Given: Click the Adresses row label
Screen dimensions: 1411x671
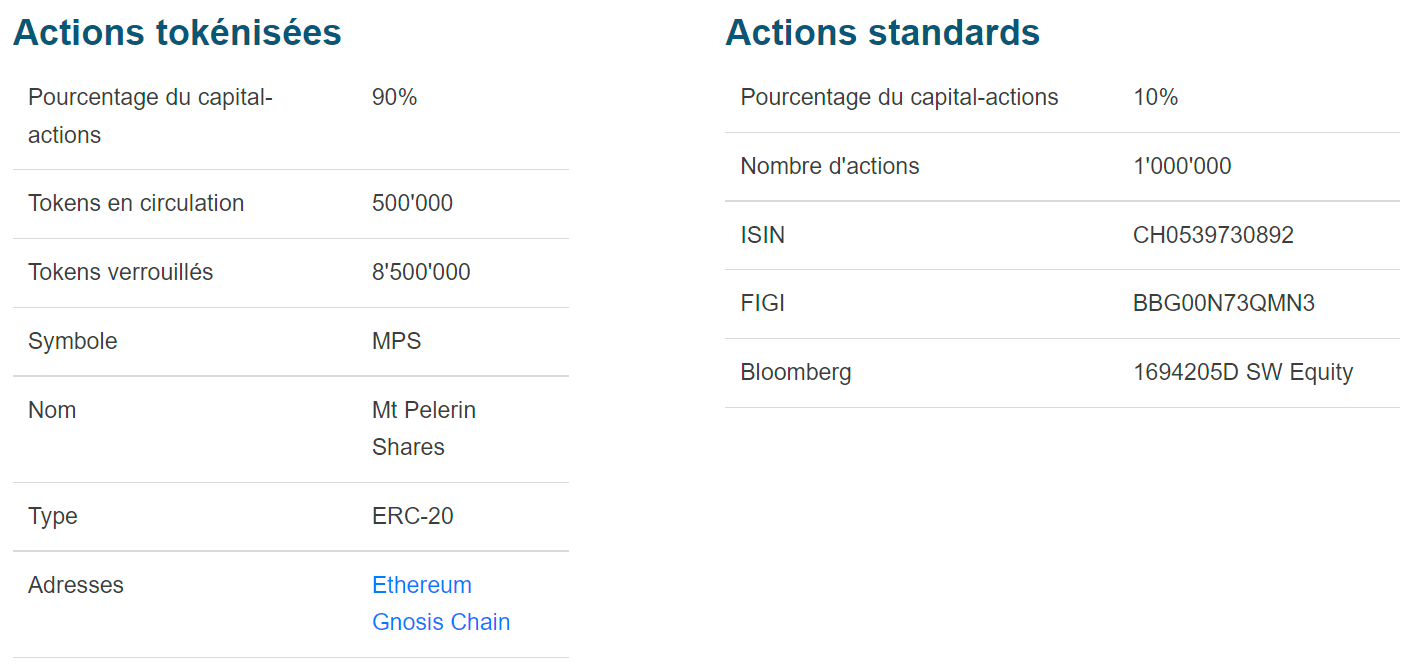Looking at the screenshot, I should pos(76,585).
